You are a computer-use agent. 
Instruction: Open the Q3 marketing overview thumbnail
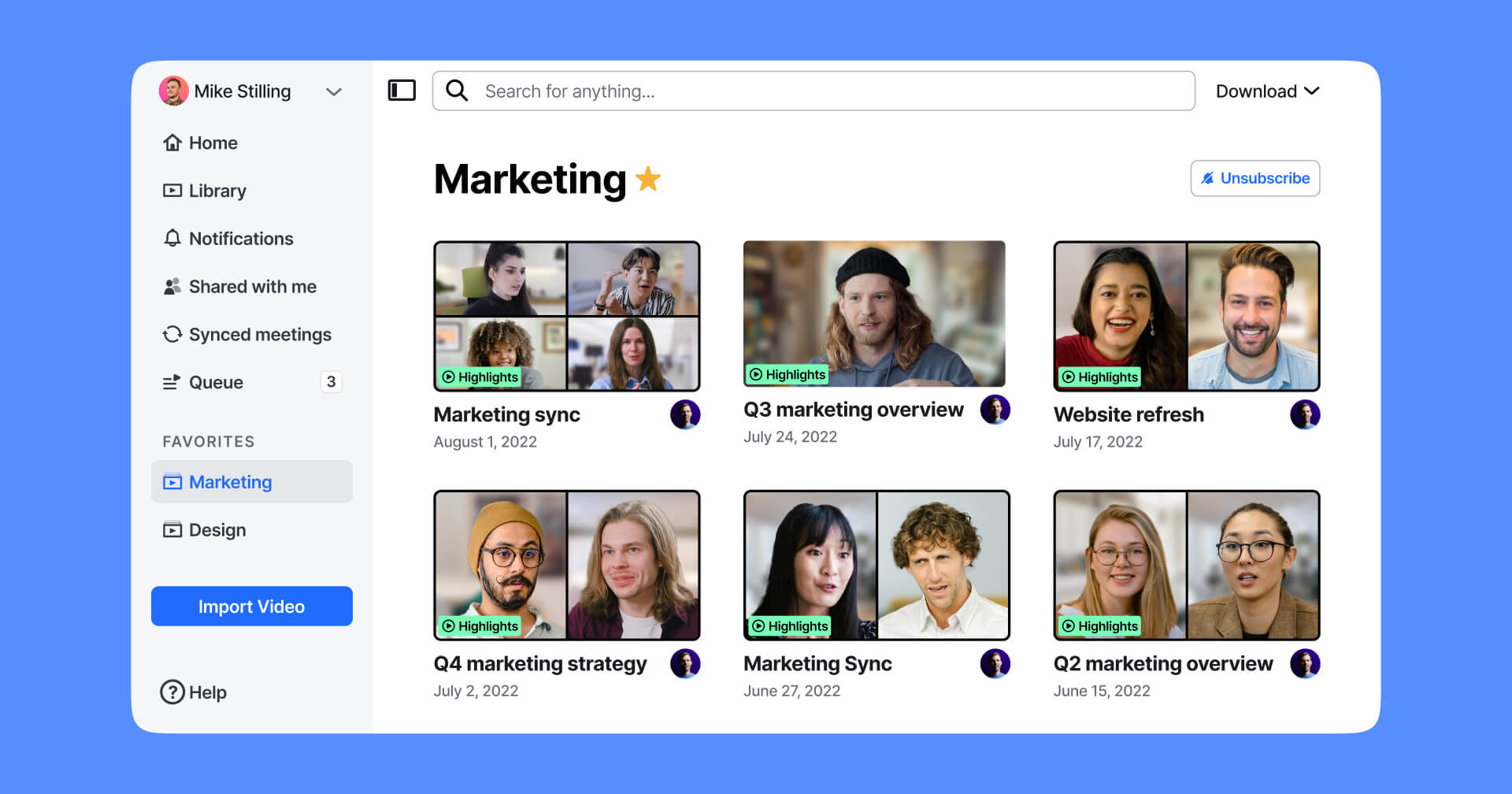click(x=874, y=314)
